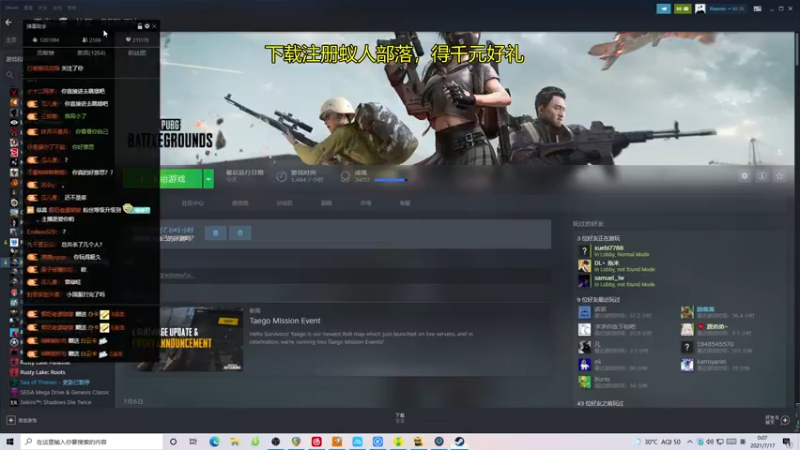The width and height of the screenshot is (800, 450).
Task: Open the Reeven account dropdown
Action: pos(727,9)
